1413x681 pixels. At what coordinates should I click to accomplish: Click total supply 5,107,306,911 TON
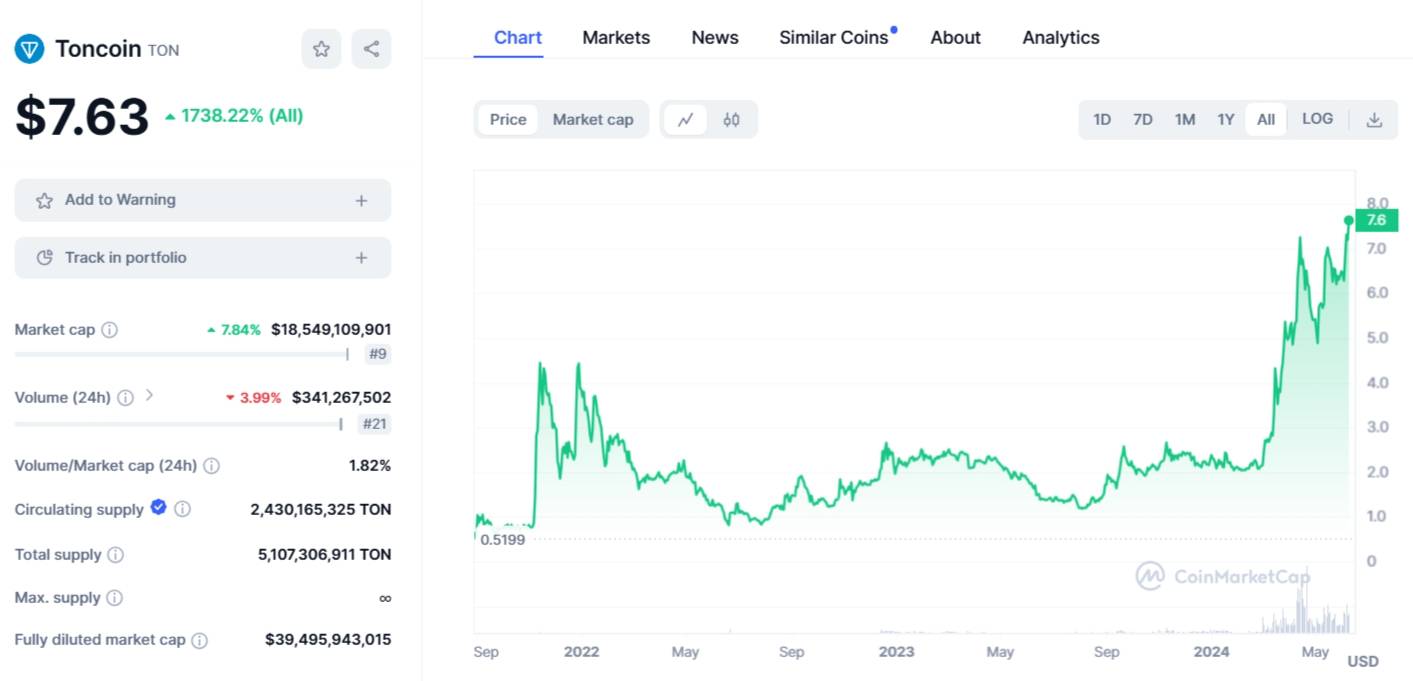coord(325,554)
